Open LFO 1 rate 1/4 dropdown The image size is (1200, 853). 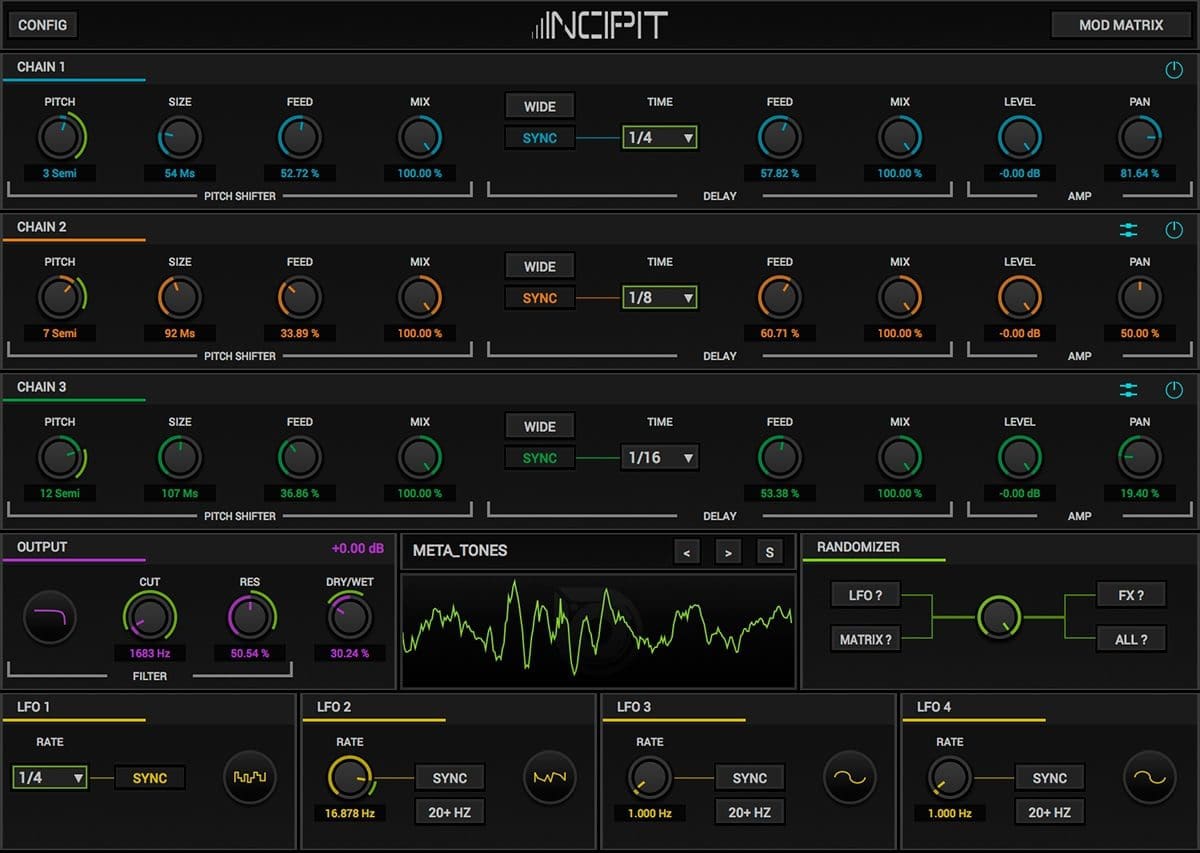(50, 778)
